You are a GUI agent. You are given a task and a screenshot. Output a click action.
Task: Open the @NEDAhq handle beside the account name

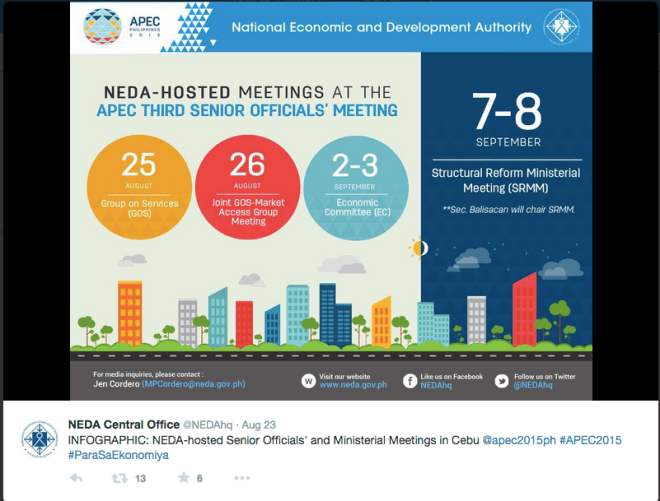point(207,425)
